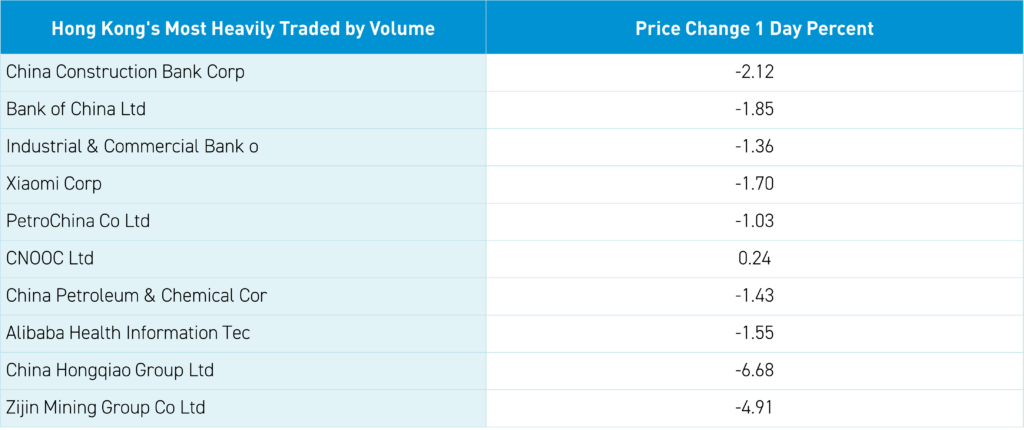Select the -1.70 Xiaomi change value
The image size is (1024, 430).
coord(755,184)
